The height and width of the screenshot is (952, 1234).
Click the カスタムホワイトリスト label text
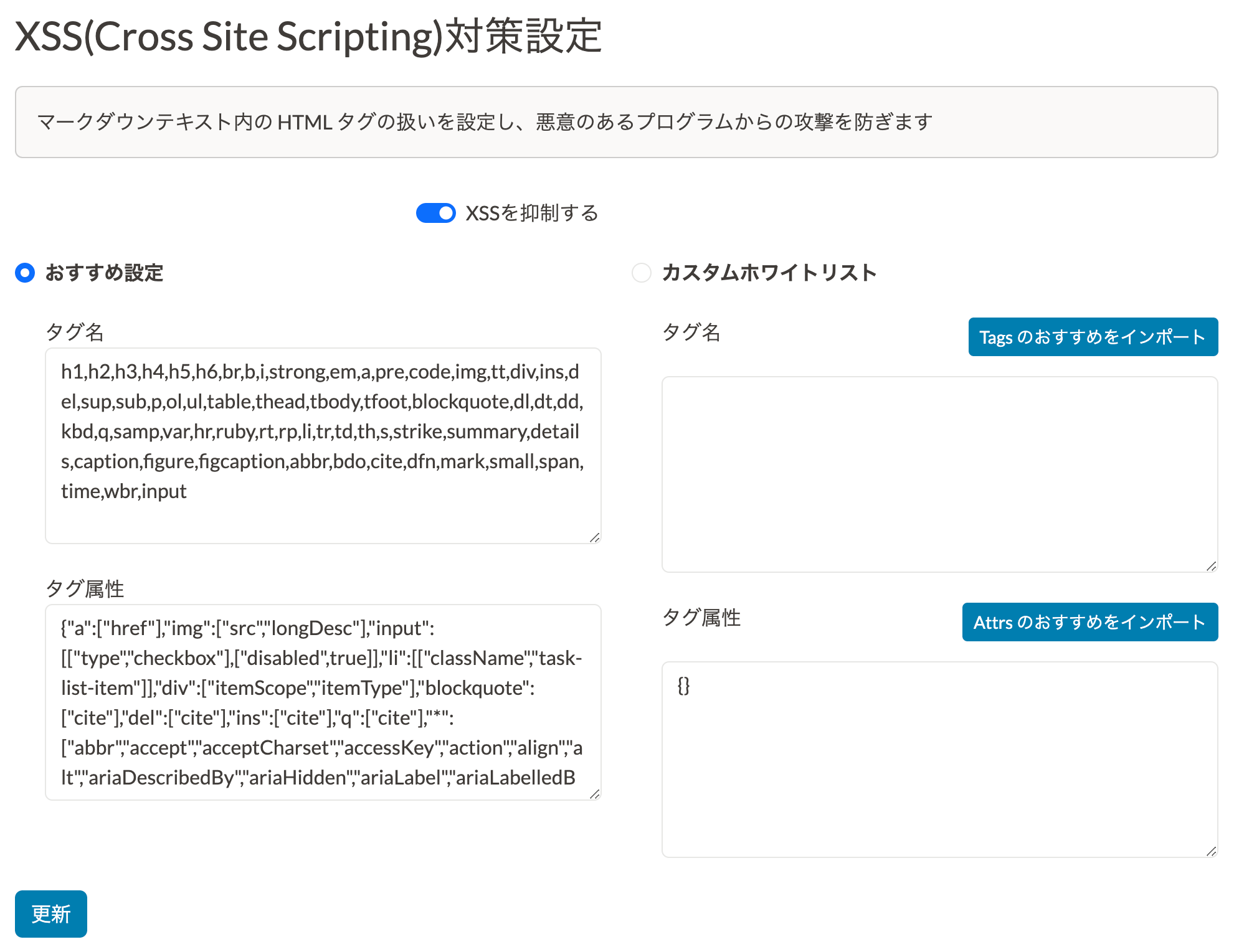point(769,273)
